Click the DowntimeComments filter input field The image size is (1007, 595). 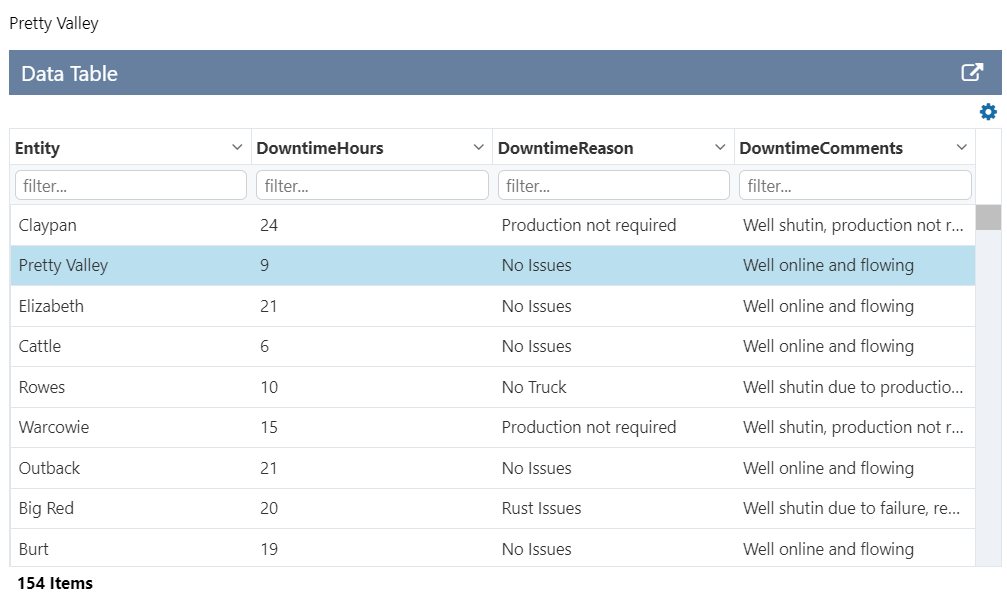(x=855, y=184)
